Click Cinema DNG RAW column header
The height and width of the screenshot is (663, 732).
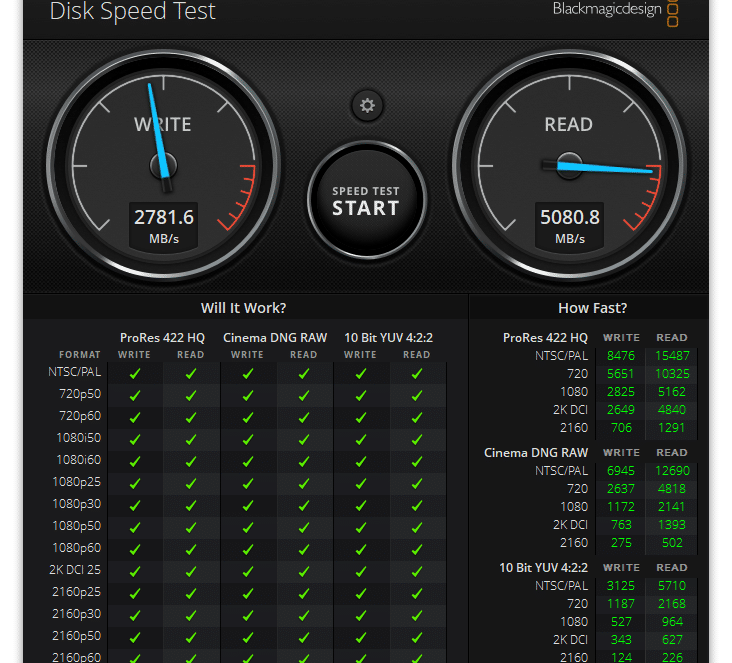275,338
